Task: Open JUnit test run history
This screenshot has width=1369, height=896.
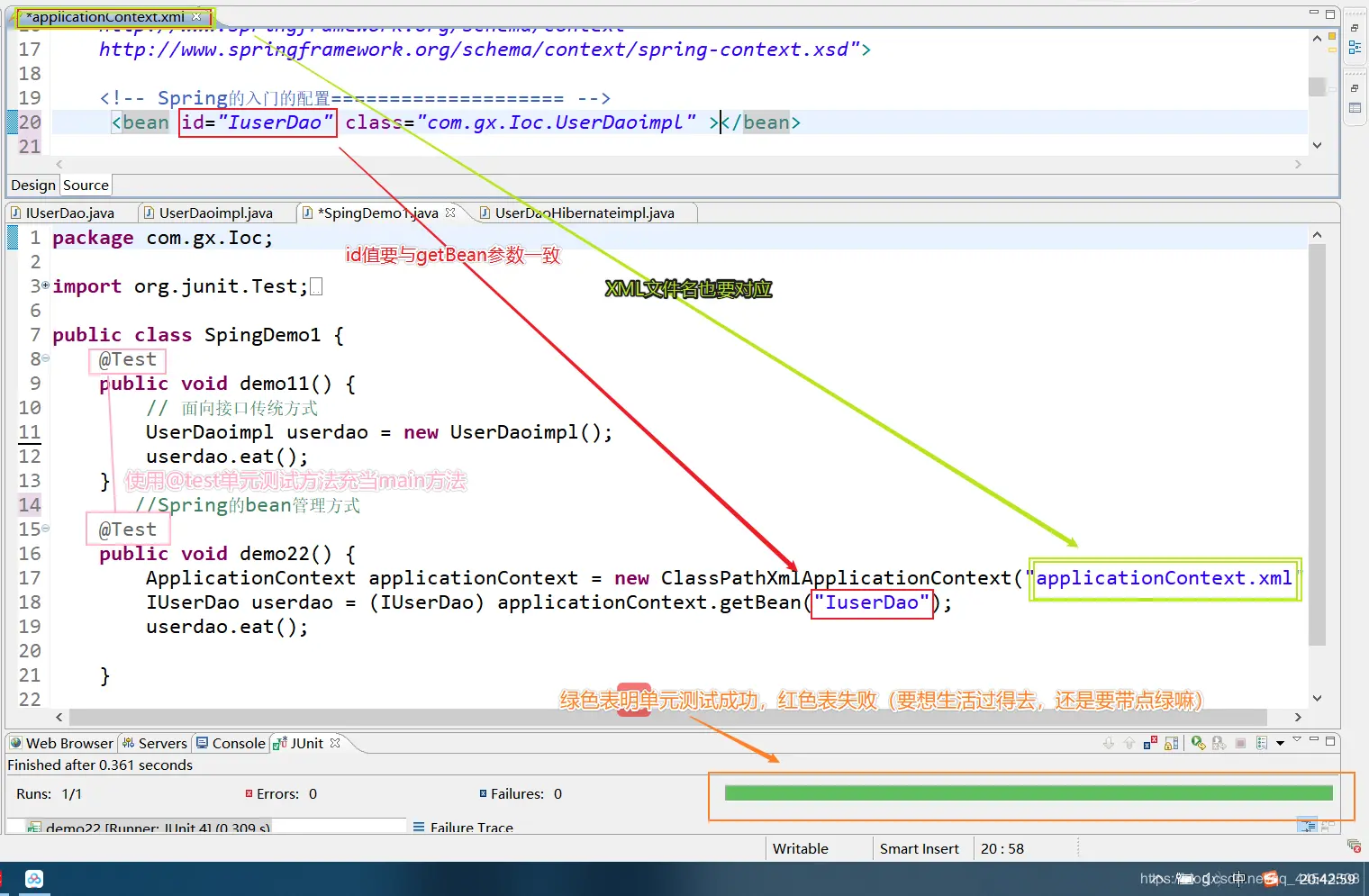Action: 1262,743
